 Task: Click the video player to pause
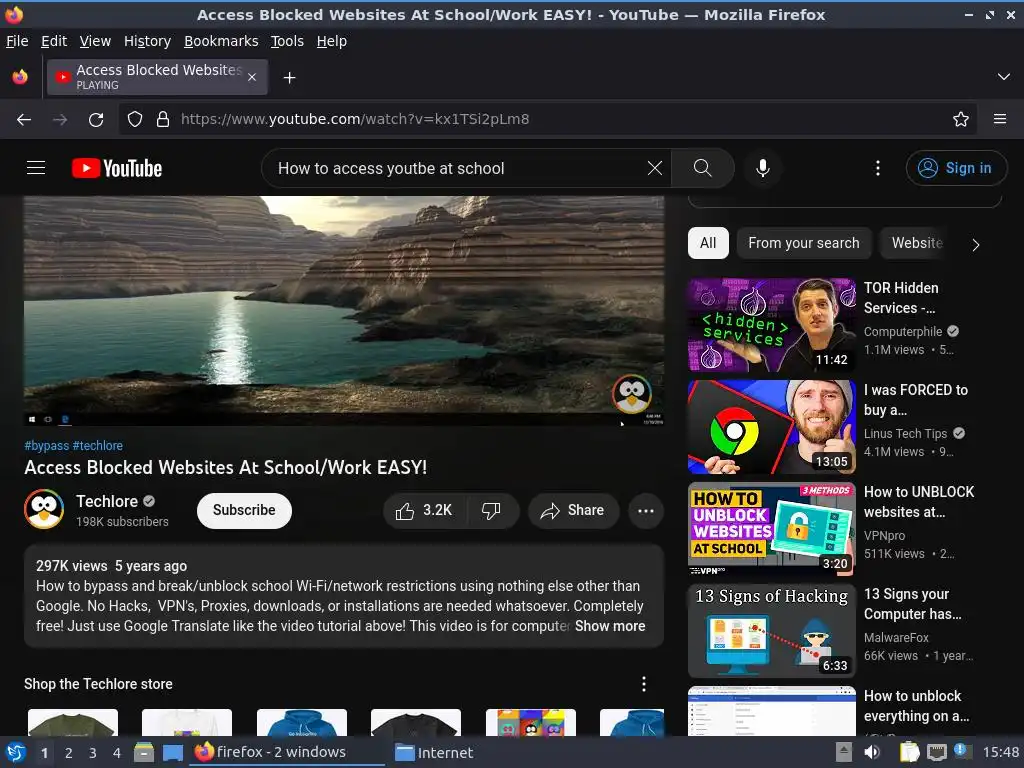[x=344, y=311]
